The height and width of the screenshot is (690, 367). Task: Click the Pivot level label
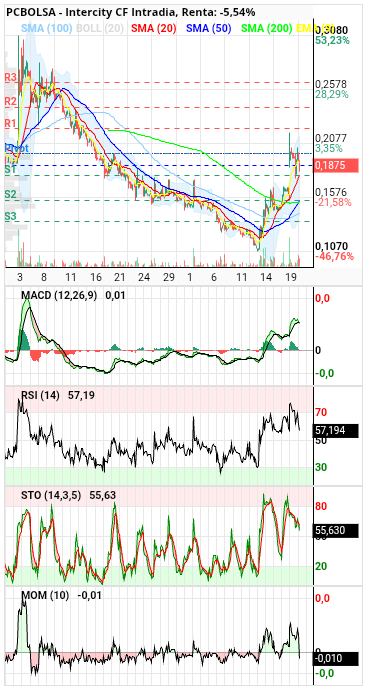(x=17, y=148)
